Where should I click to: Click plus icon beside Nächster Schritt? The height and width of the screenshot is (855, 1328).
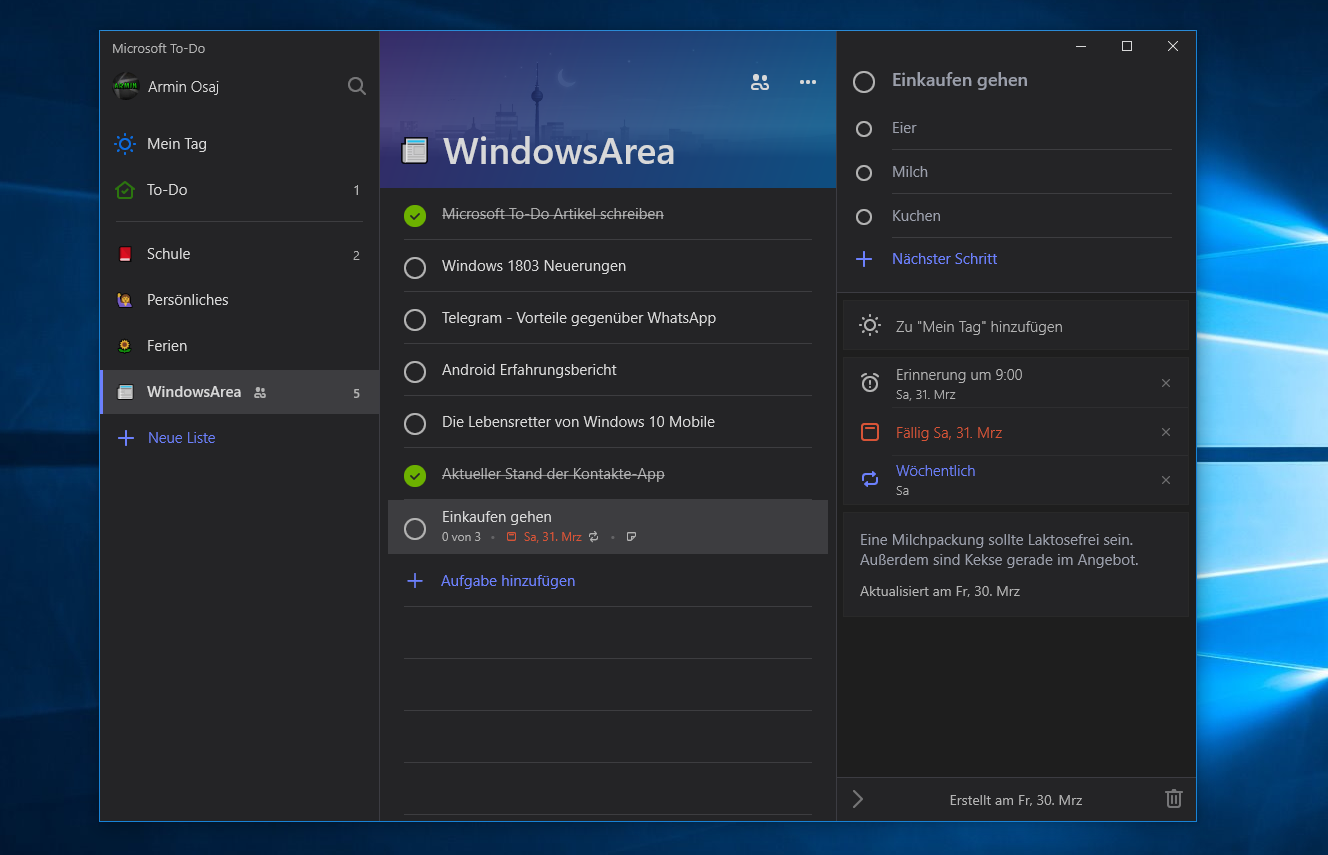(x=864, y=259)
